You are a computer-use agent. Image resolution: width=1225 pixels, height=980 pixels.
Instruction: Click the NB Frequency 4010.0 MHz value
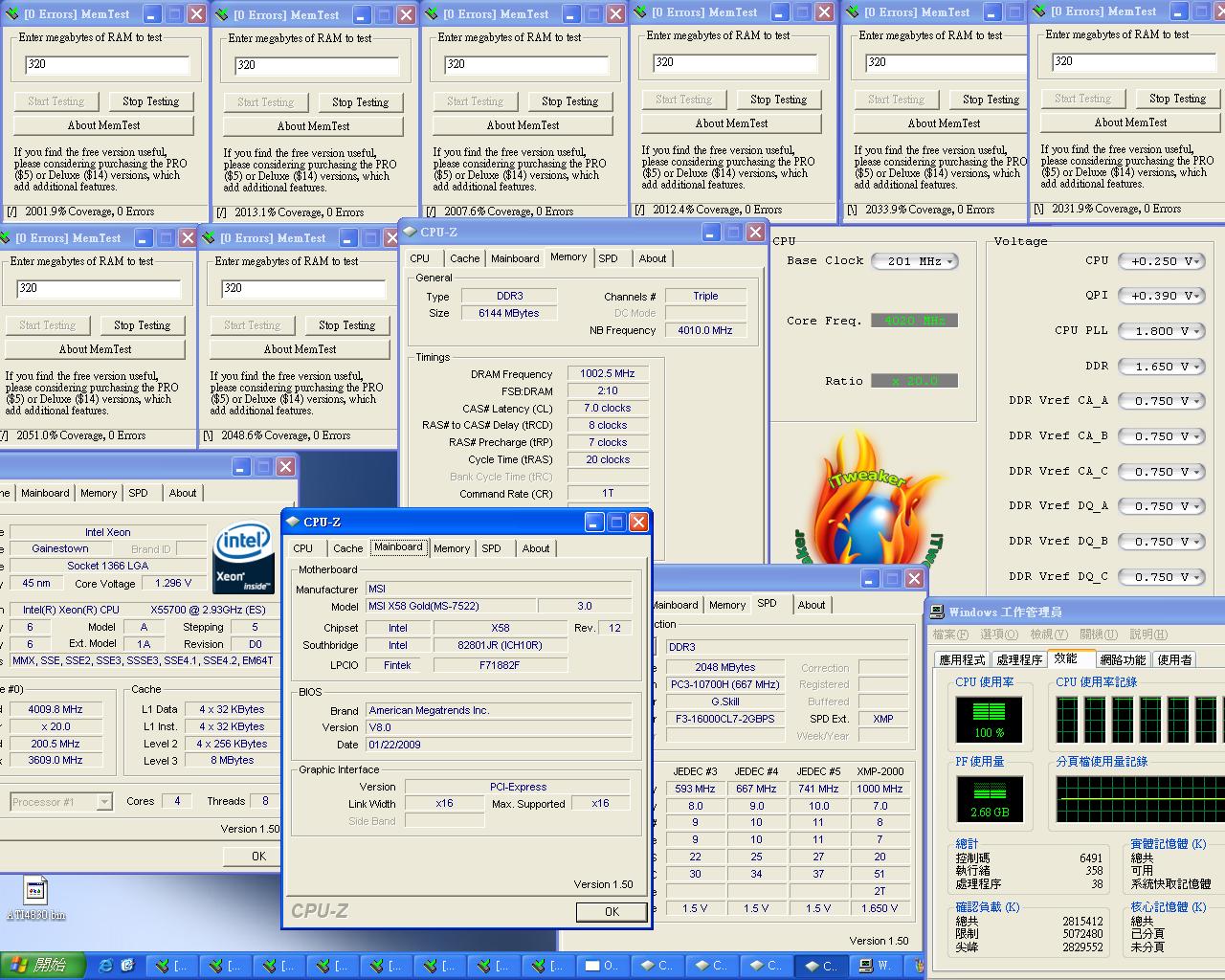click(x=705, y=330)
